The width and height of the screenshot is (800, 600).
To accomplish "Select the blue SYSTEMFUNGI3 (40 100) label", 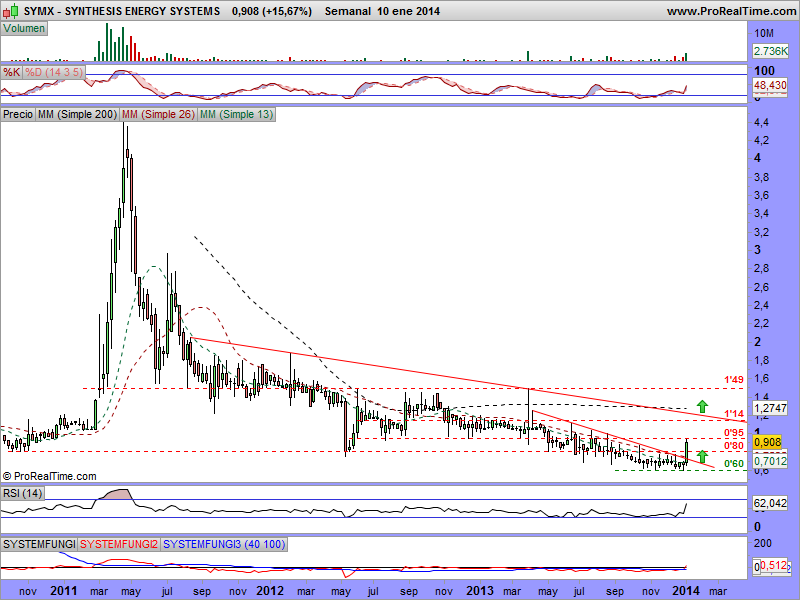I will click(x=224, y=544).
